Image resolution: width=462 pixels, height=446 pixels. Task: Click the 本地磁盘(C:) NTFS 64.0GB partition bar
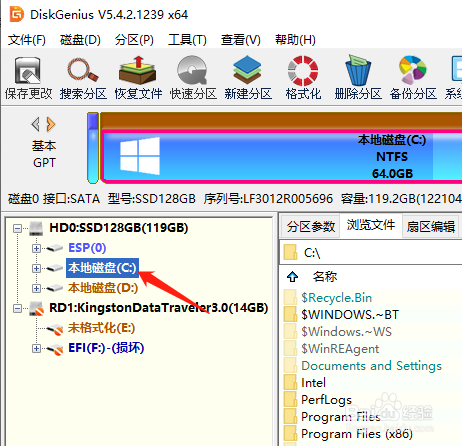282,157
